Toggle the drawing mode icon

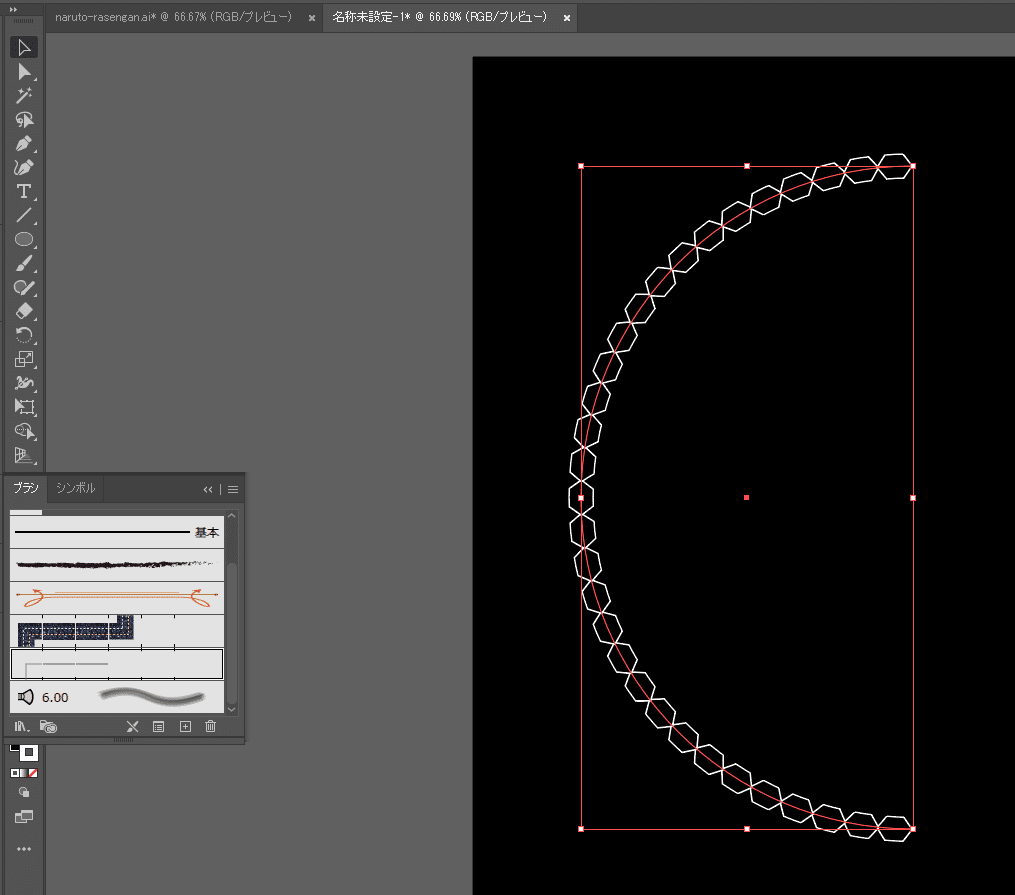[x=24, y=792]
